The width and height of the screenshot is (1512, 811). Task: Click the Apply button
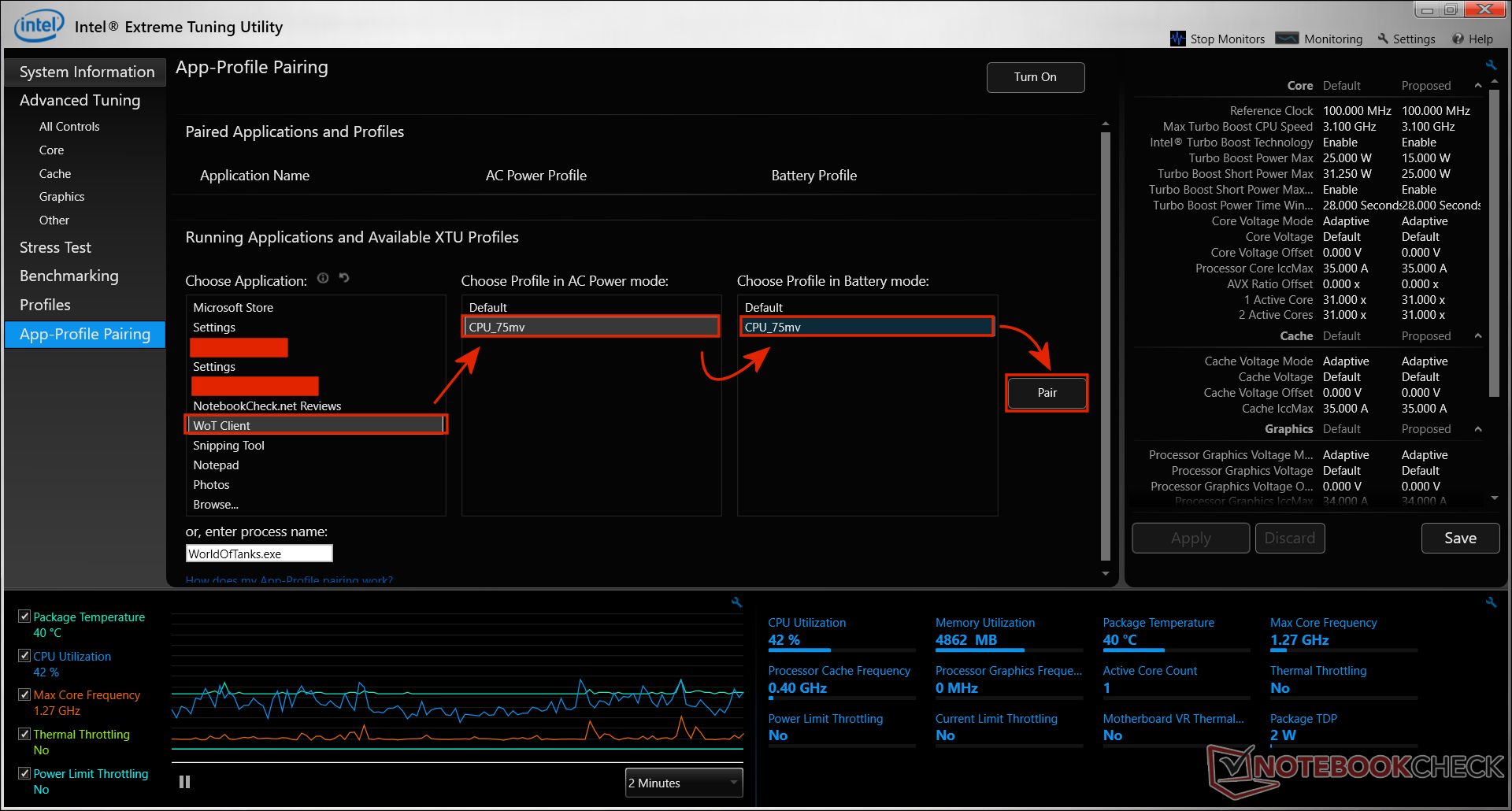pos(1191,538)
